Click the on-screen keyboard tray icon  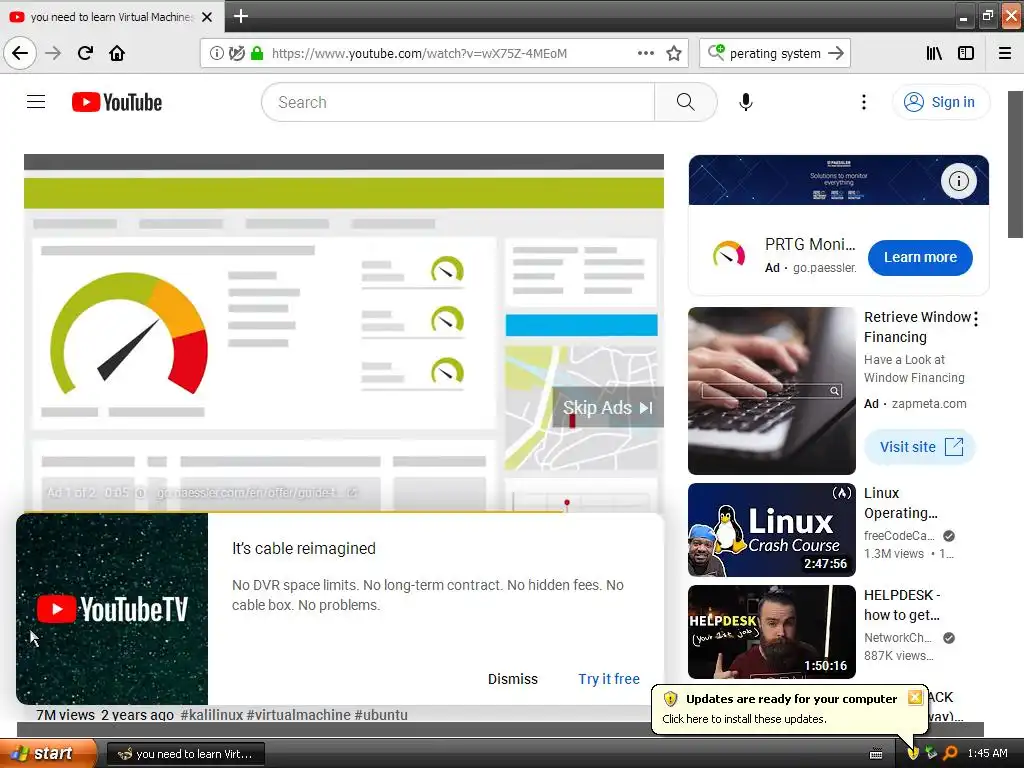(876, 754)
